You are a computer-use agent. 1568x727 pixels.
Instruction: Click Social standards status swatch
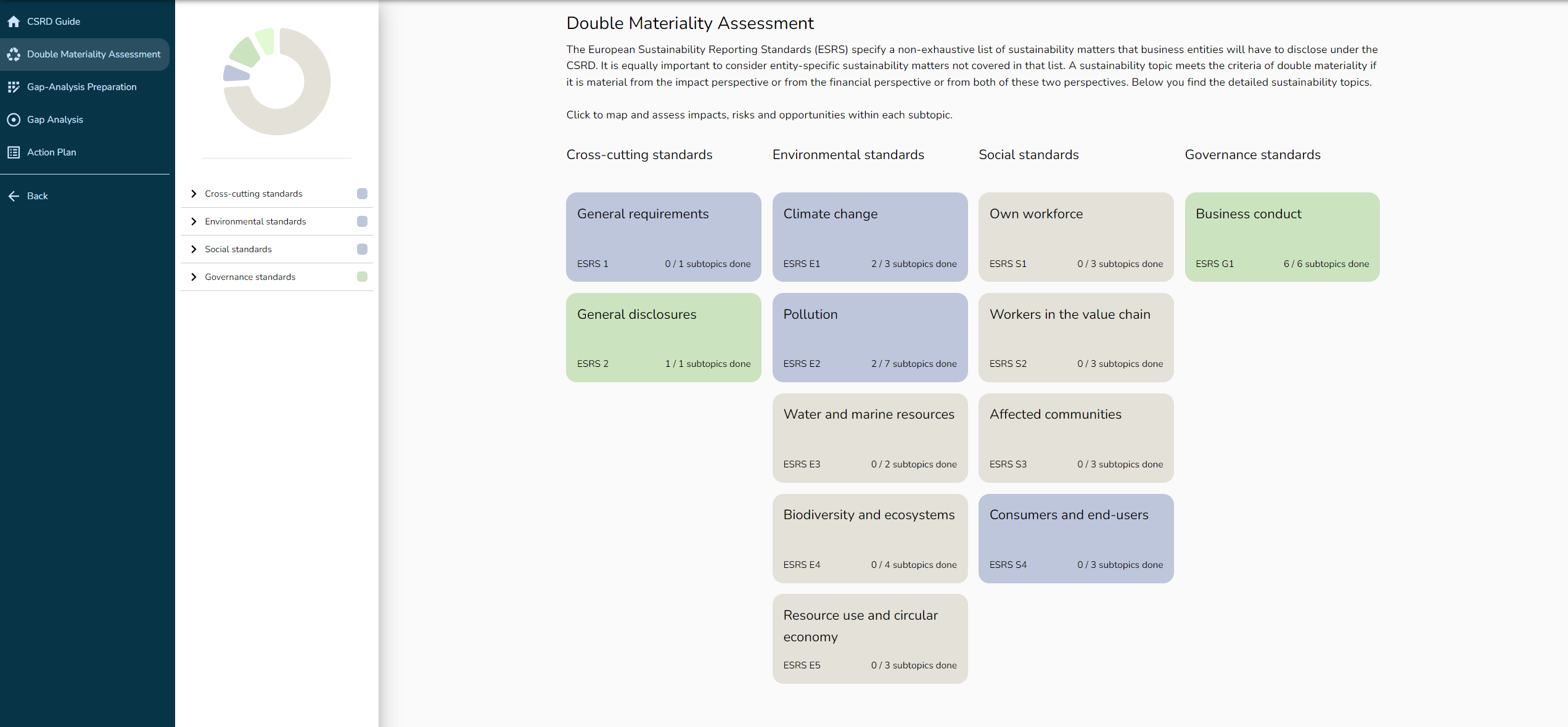click(362, 249)
